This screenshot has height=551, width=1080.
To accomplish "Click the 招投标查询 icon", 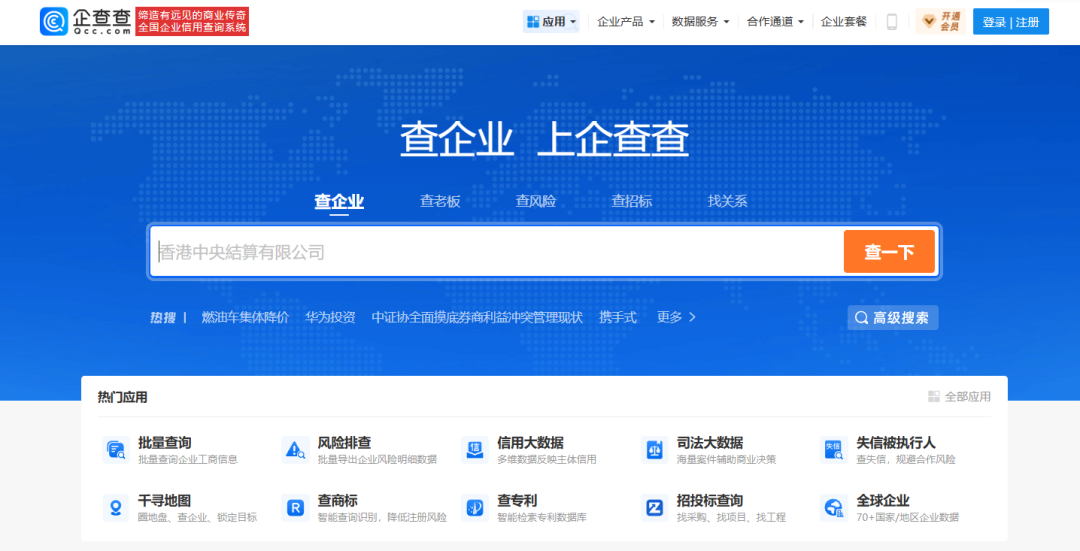I will click(x=654, y=508).
